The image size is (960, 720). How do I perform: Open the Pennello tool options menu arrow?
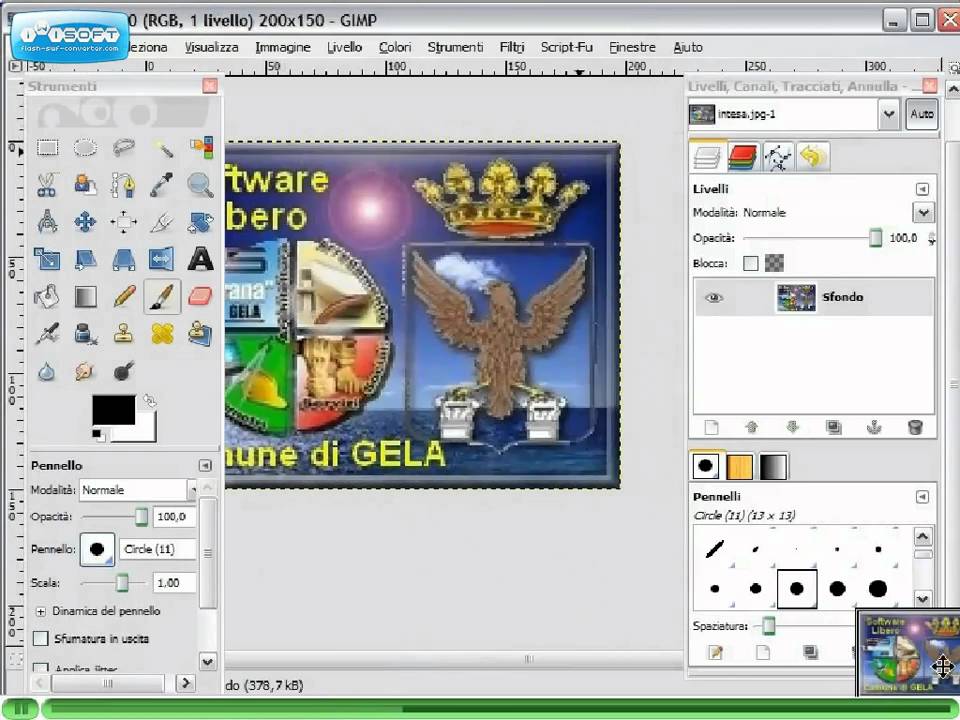205,466
